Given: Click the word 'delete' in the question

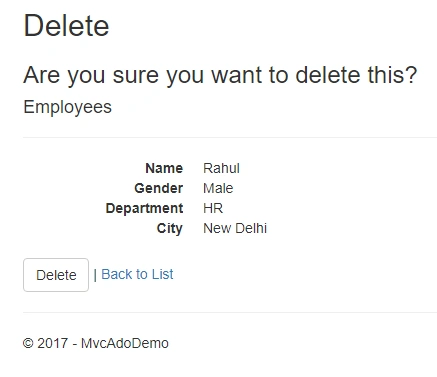Looking at the screenshot, I should 328,75.
